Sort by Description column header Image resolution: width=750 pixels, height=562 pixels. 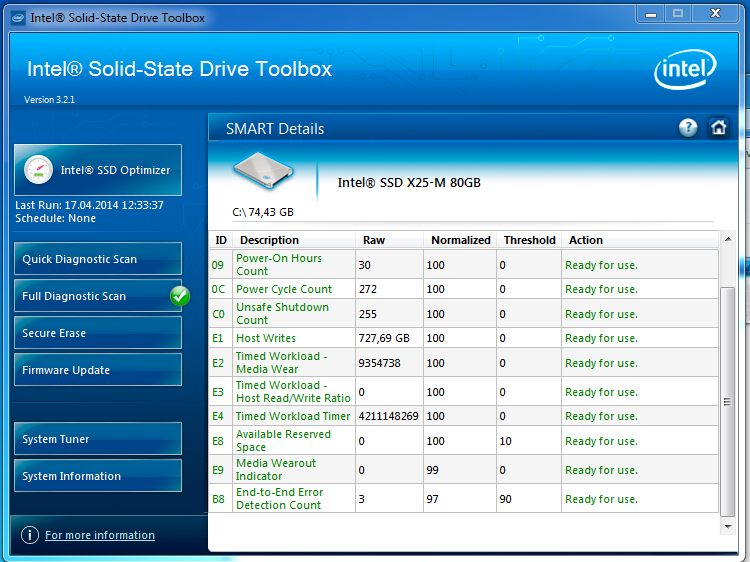(294, 240)
